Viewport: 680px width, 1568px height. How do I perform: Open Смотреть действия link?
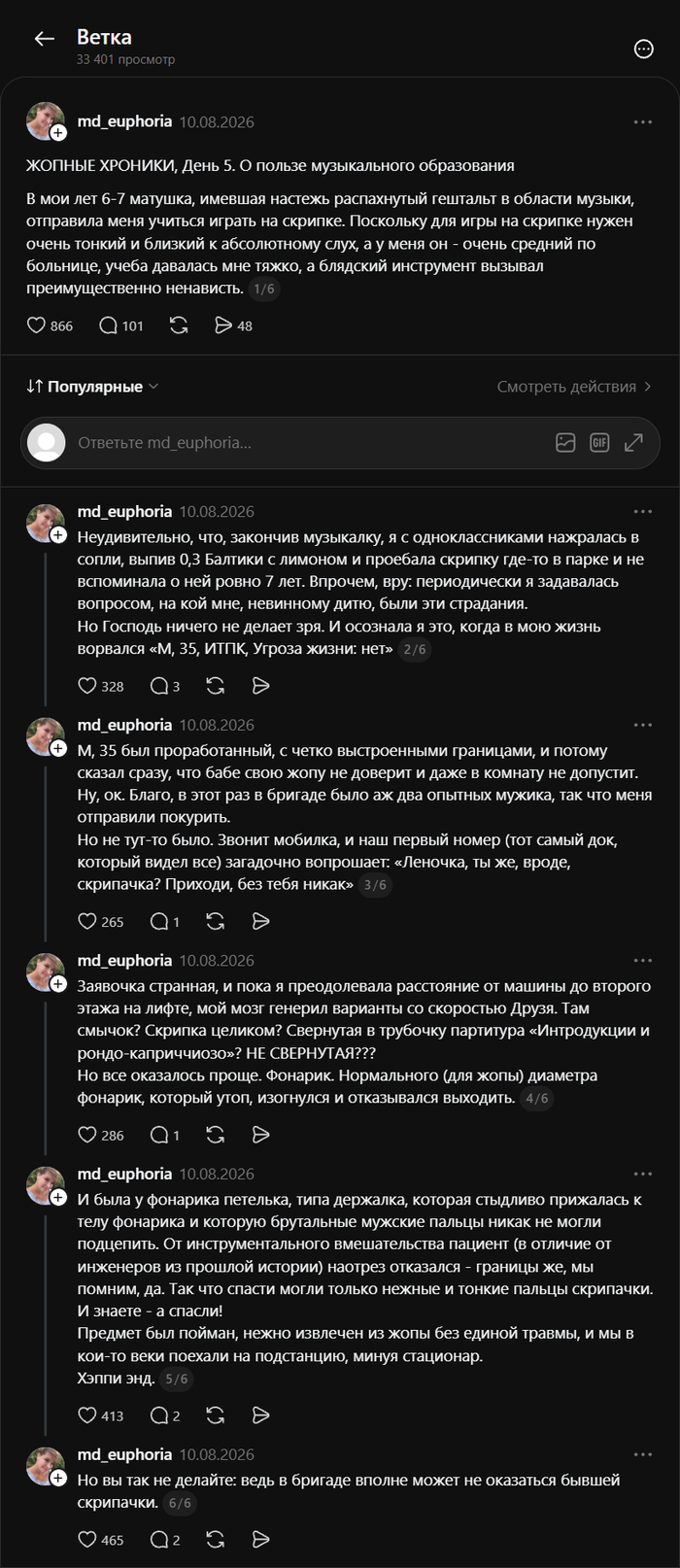(x=574, y=387)
